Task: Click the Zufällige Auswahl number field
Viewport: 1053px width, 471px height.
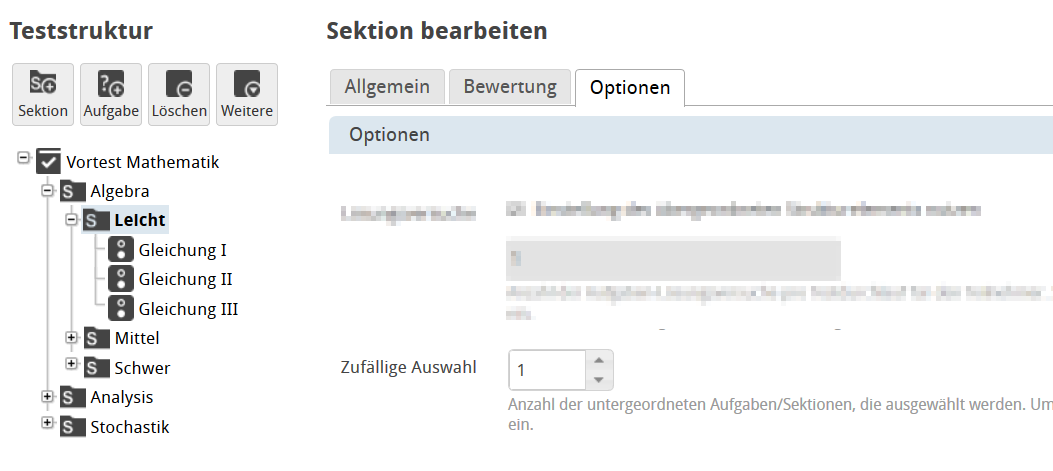Action: (x=546, y=370)
